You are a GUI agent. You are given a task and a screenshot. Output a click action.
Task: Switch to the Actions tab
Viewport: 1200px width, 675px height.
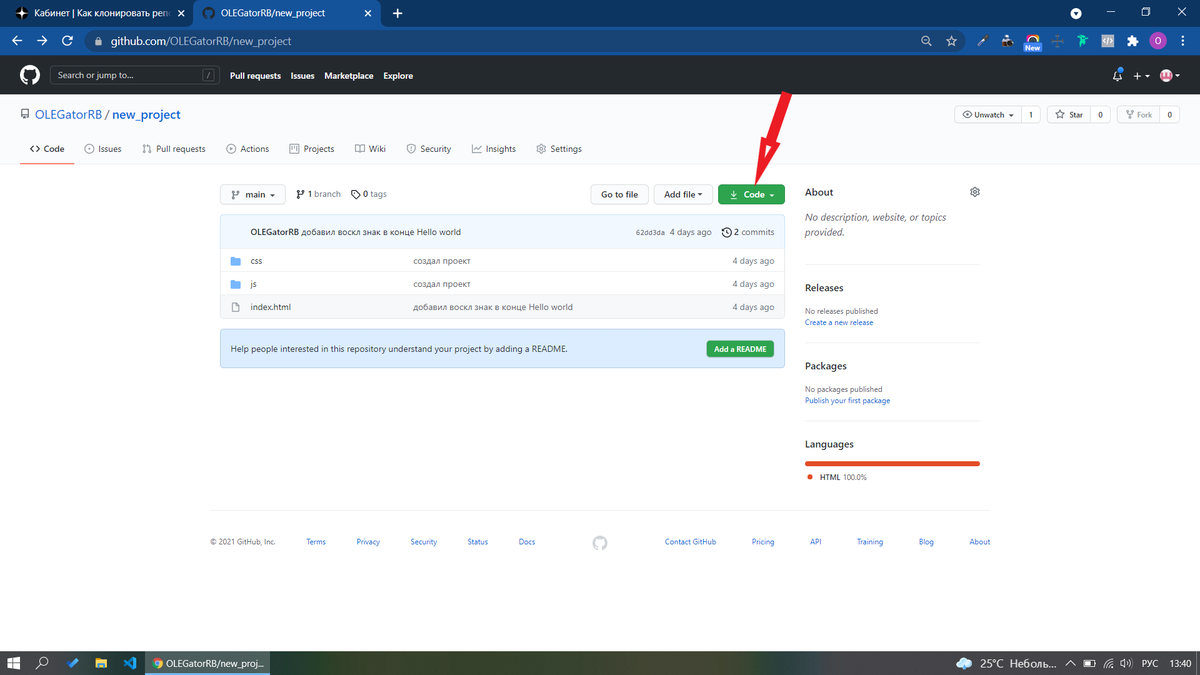tap(248, 149)
